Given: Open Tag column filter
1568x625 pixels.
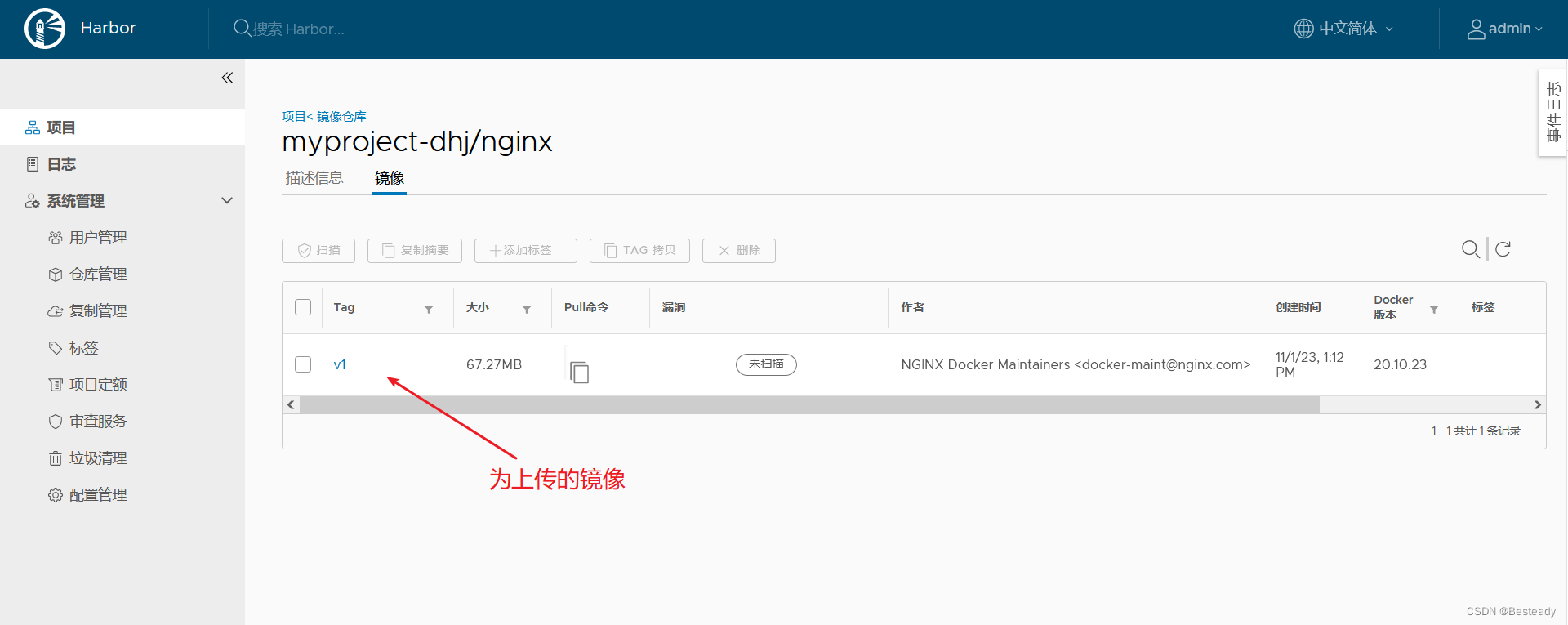Looking at the screenshot, I should tap(429, 309).
